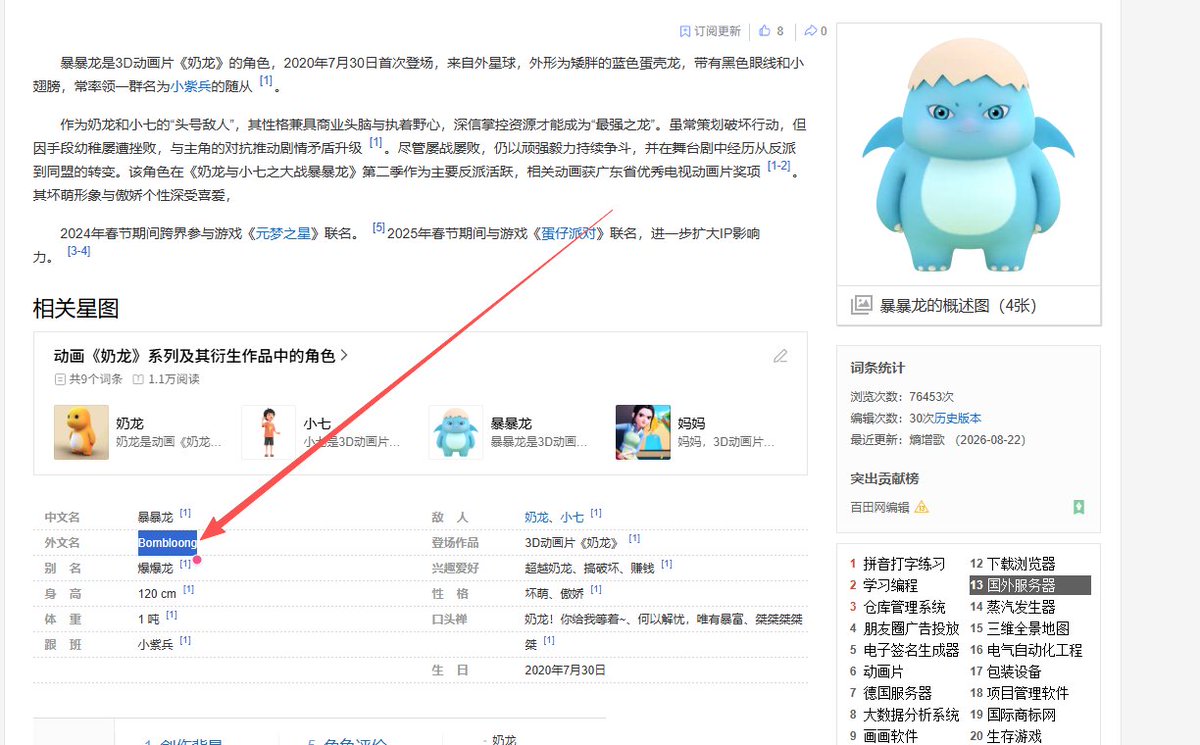This screenshot has height=745, width=1200.
Task: Open the 三维全景地图 hot link
Action: click(1028, 628)
